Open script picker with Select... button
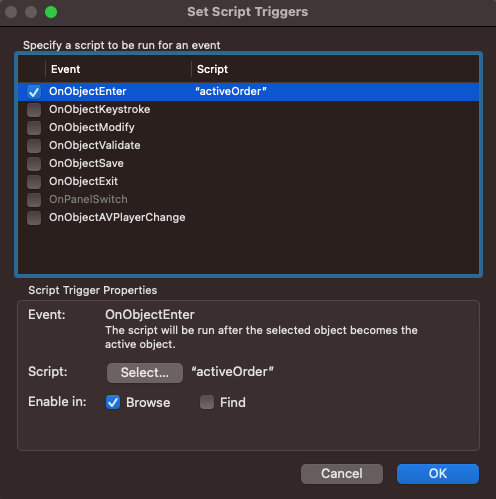Viewport: 496px width, 499px height. click(x=145, y=373)
